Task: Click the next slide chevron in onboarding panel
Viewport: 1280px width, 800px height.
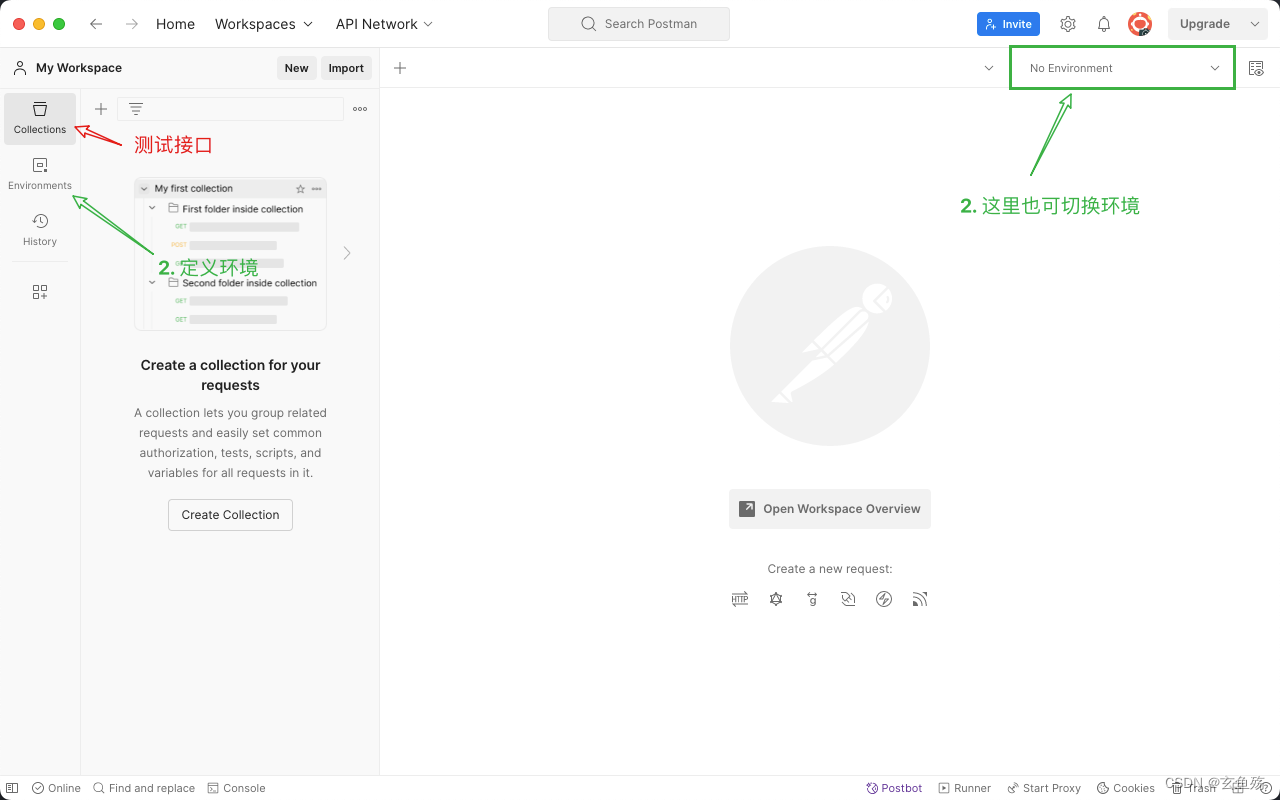Action: coord(347,253)
